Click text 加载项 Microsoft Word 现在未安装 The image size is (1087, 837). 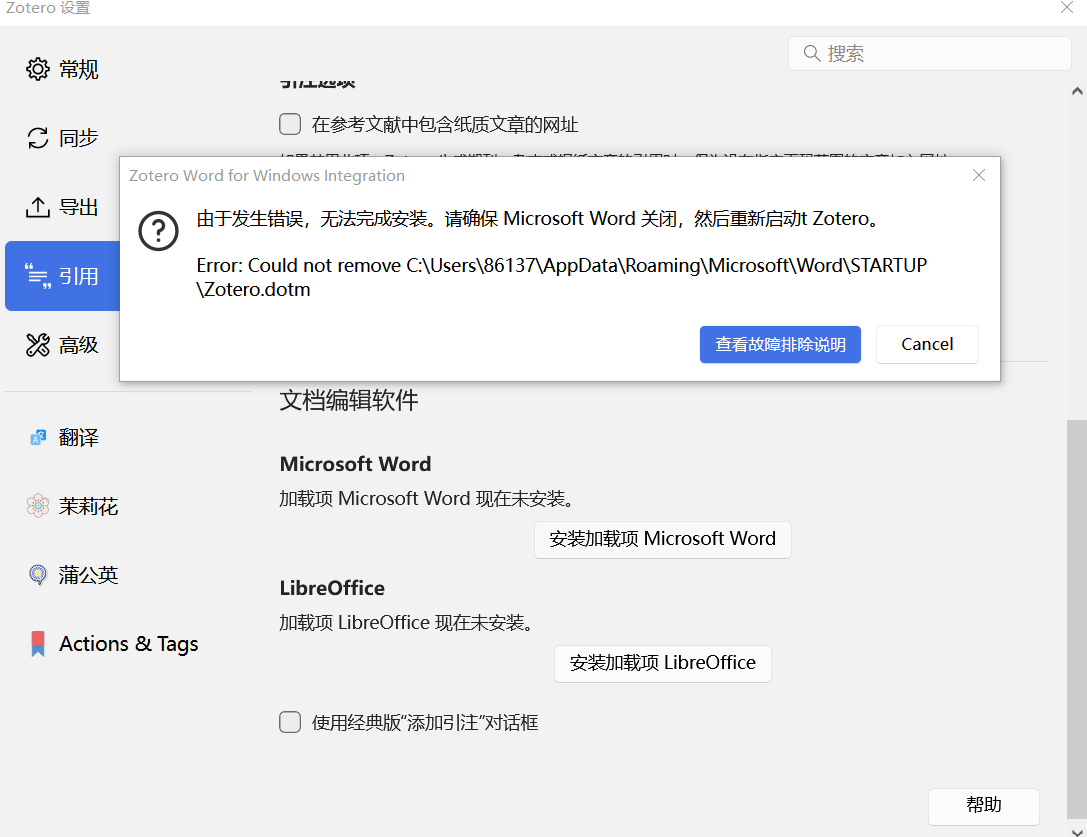[x=426, y=499]
